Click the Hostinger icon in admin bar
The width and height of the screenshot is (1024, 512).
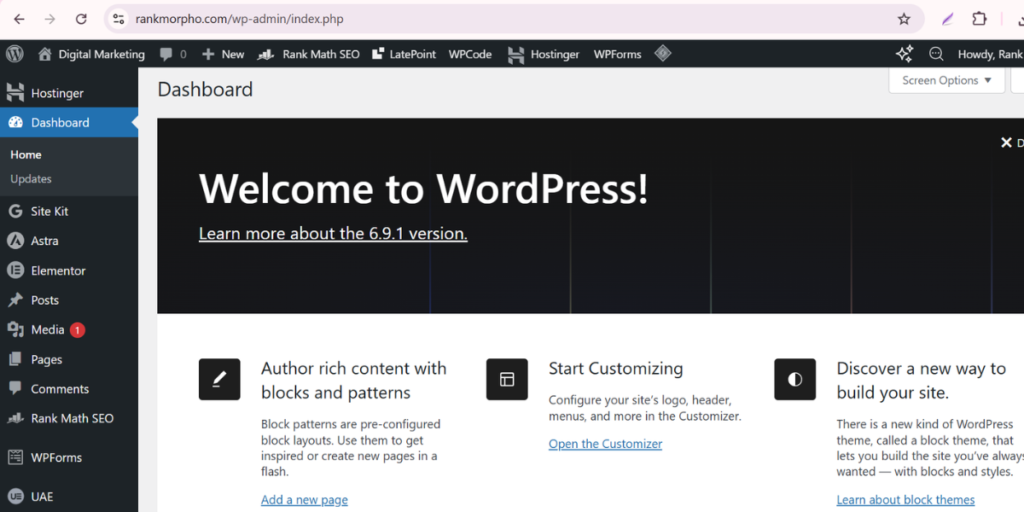coord(515,55)
